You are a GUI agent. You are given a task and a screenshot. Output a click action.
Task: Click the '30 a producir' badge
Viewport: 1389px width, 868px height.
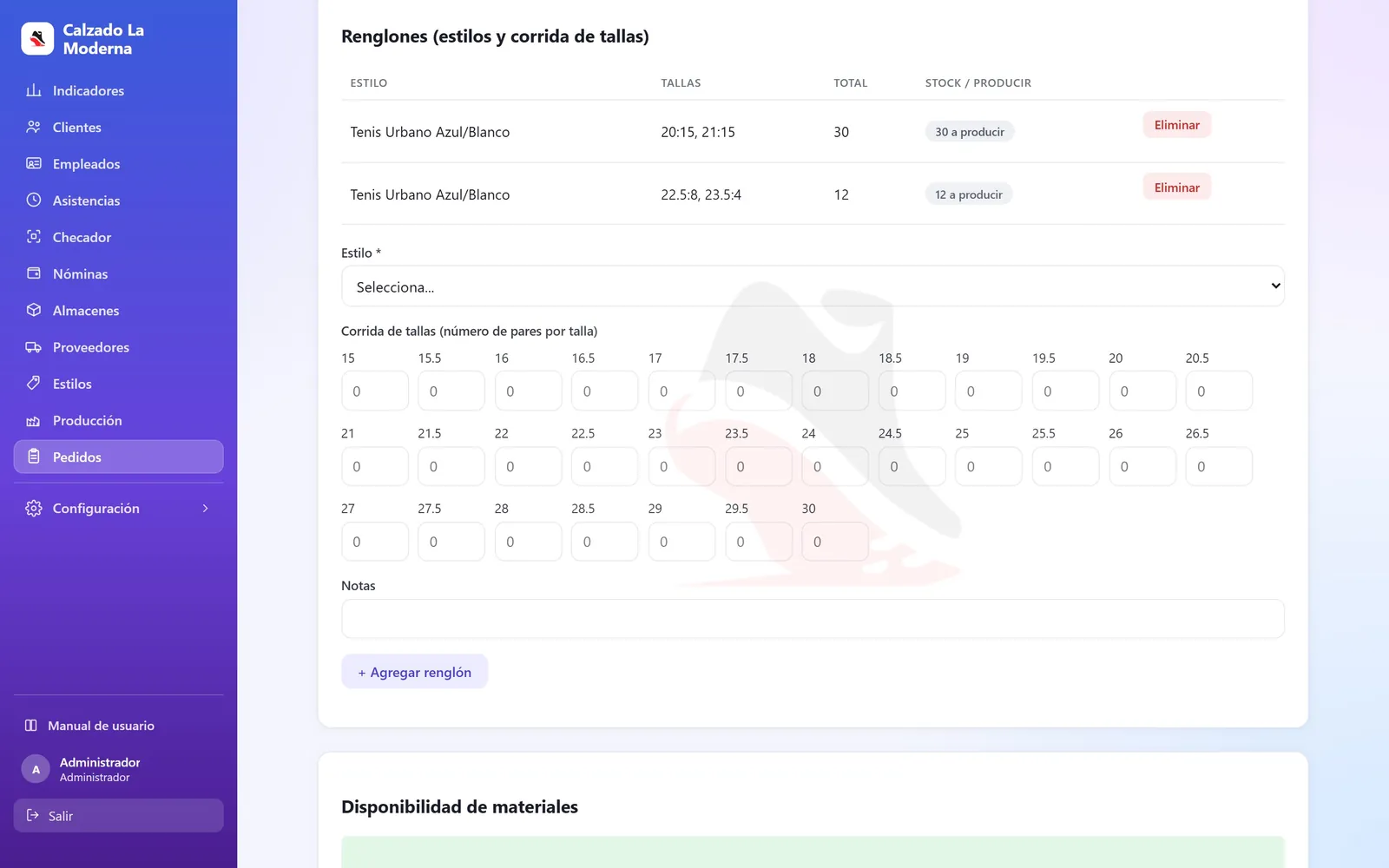970,132
